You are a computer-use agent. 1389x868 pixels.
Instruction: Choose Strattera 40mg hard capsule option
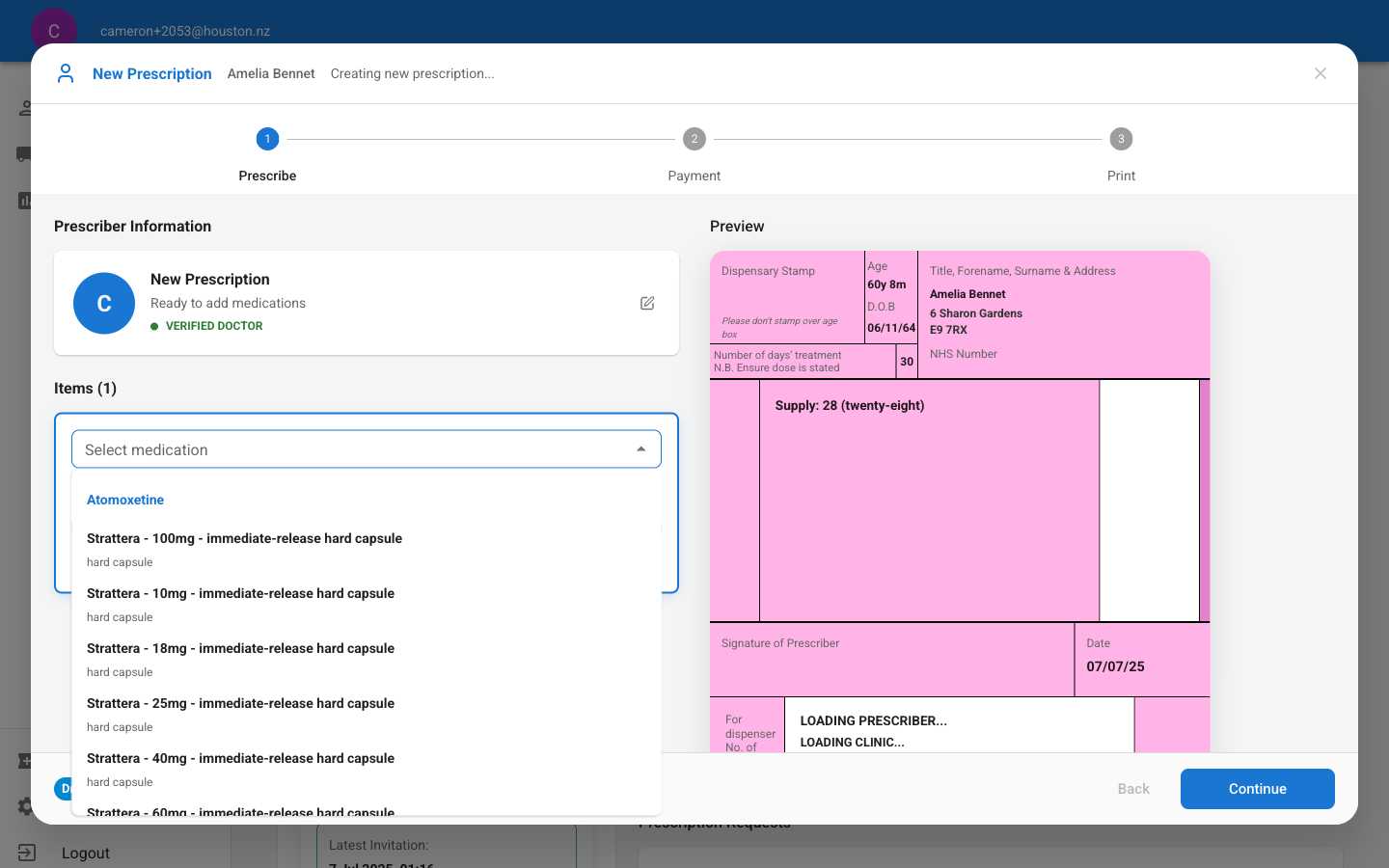(x=367, y=769)
